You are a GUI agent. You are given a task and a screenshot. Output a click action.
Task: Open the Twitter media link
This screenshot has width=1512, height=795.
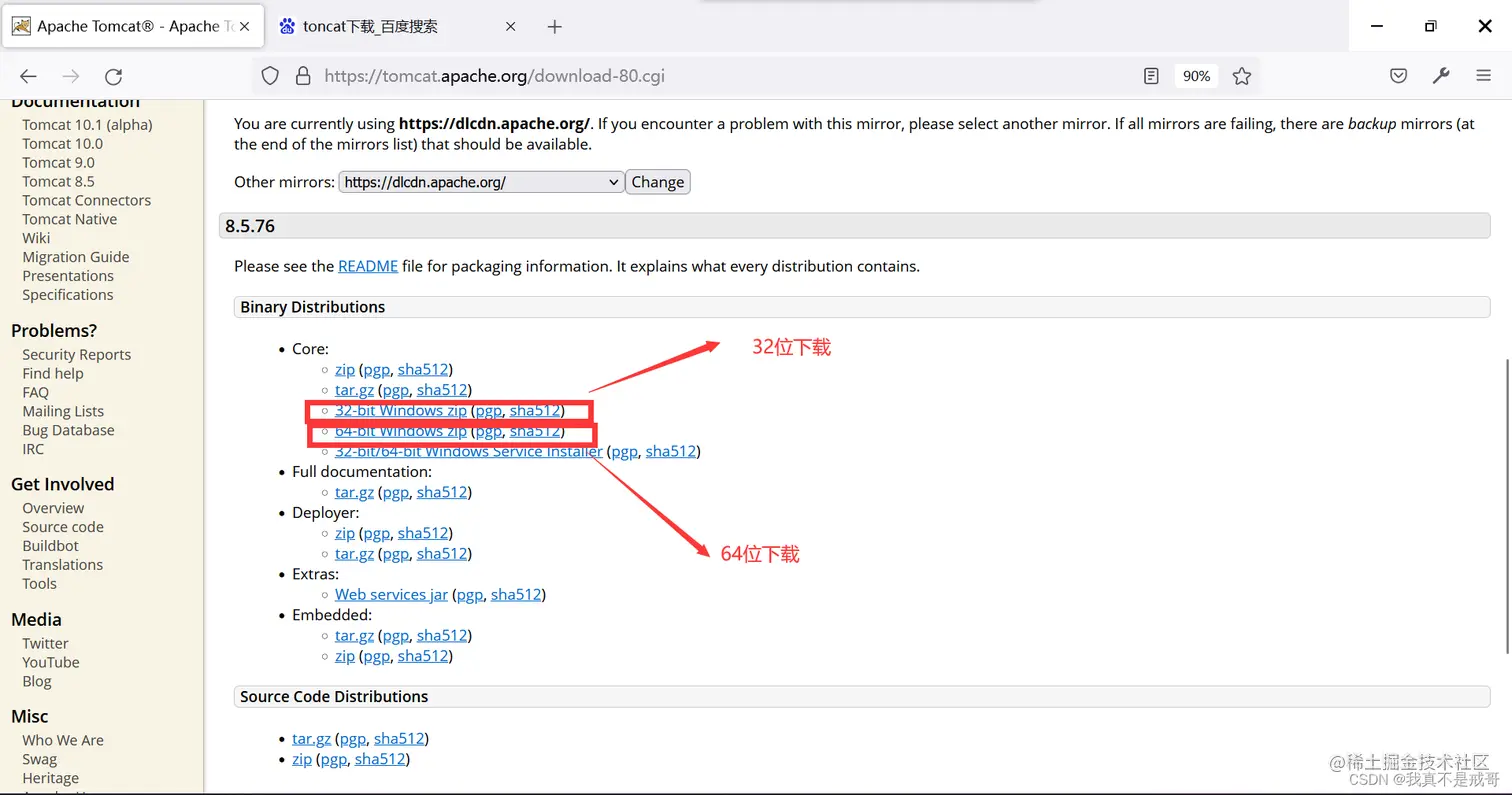click(x=45, y=644)
